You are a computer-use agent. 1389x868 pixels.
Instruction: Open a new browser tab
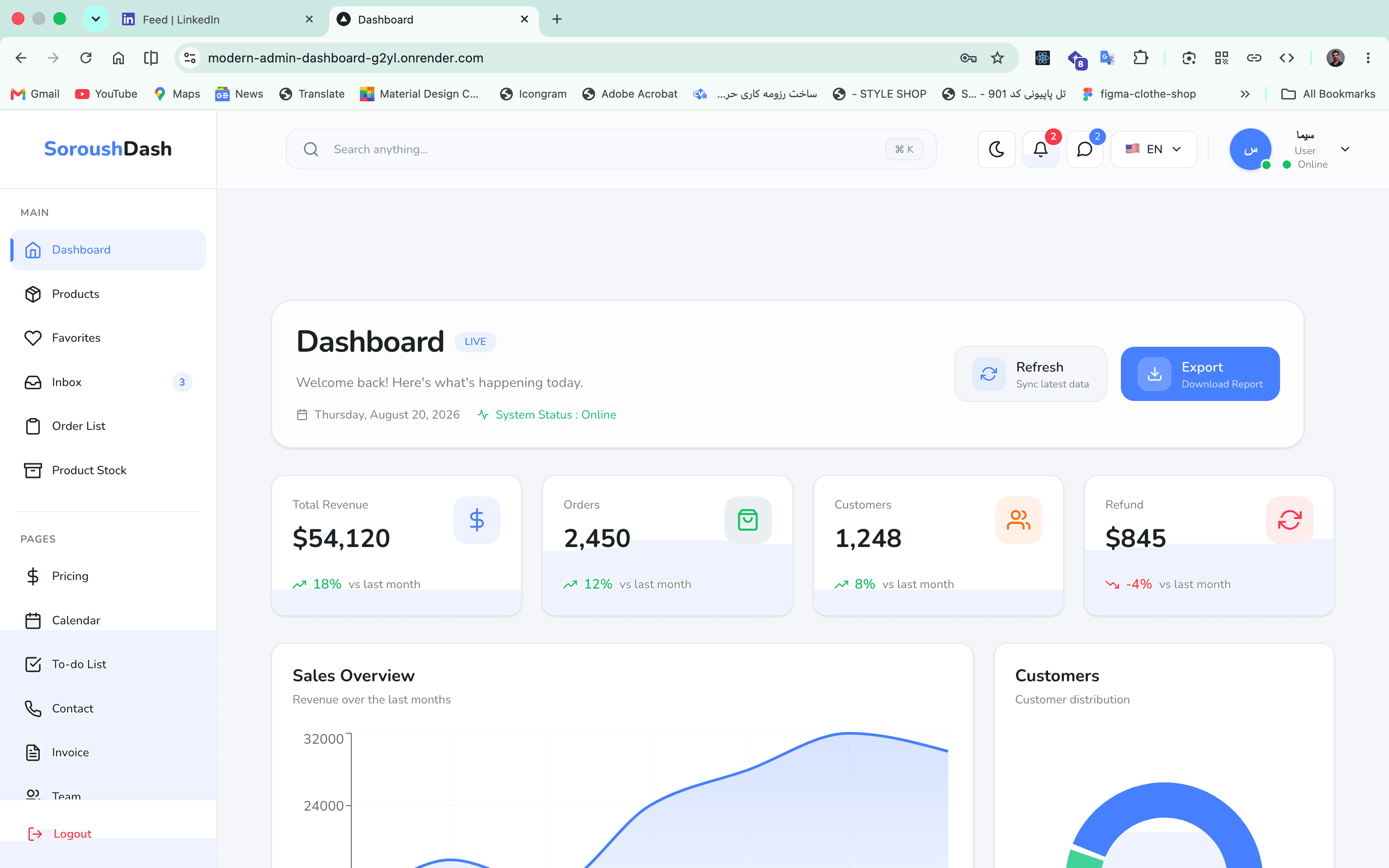pyautogui.click(x=557, y=19)
